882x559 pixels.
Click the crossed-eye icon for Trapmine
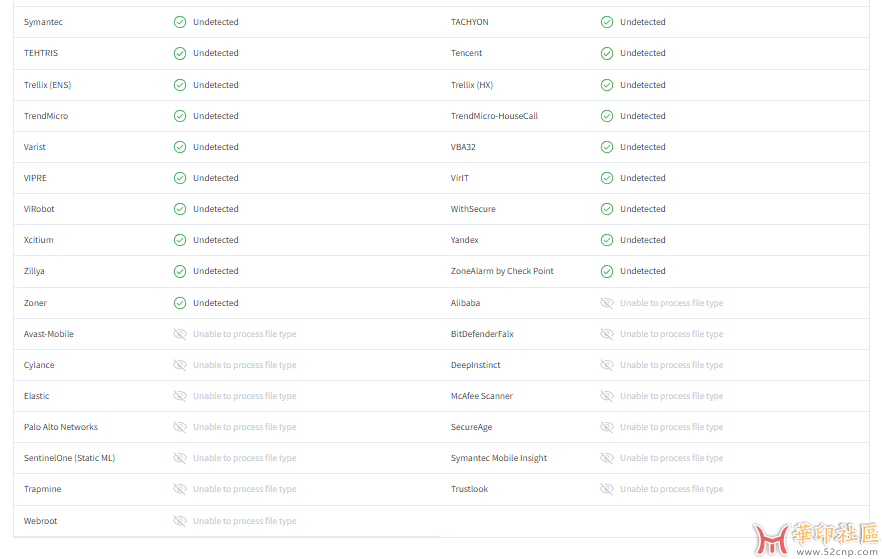179,489
